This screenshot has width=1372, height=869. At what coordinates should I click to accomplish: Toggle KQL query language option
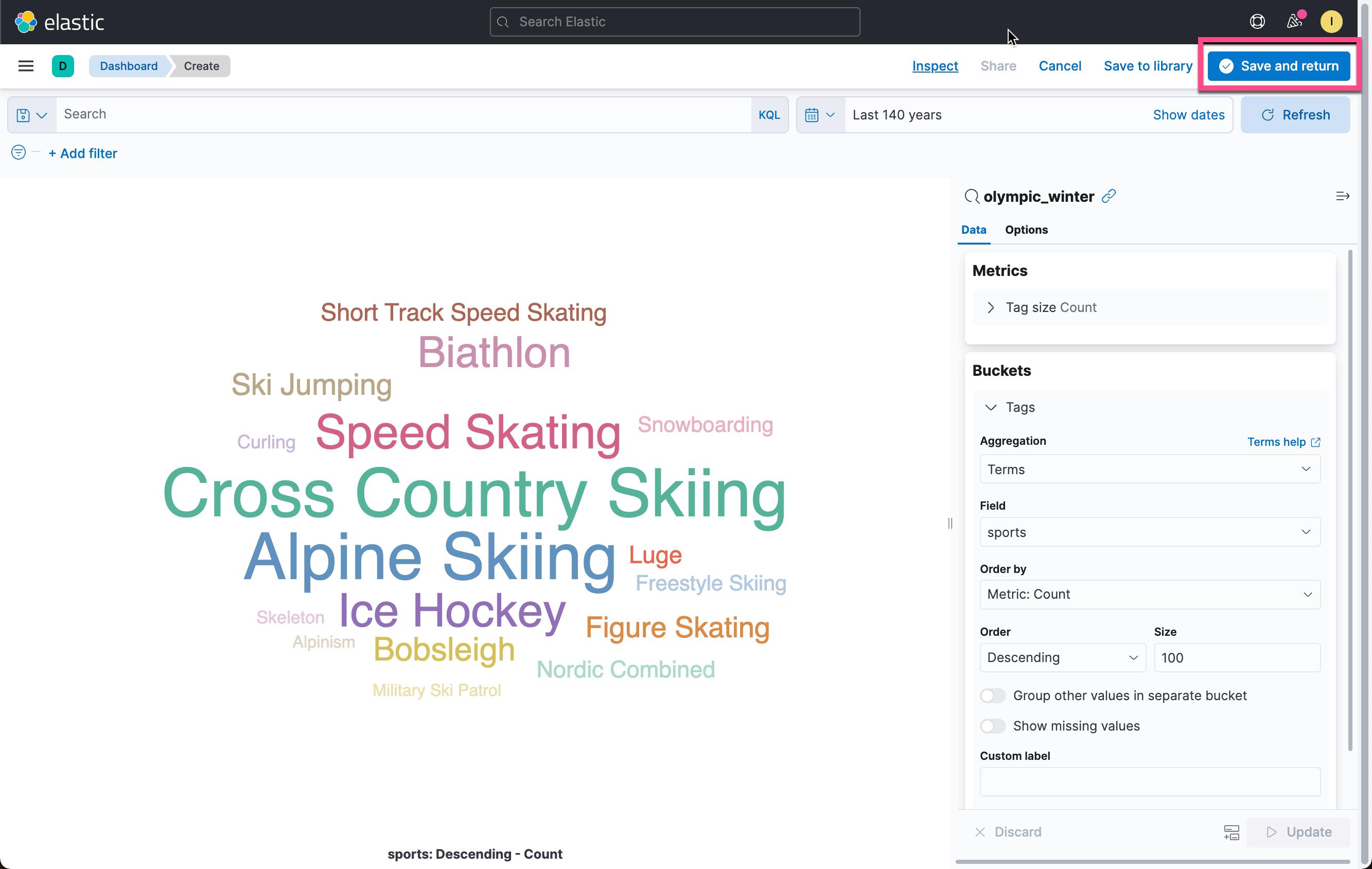point(769,115)
